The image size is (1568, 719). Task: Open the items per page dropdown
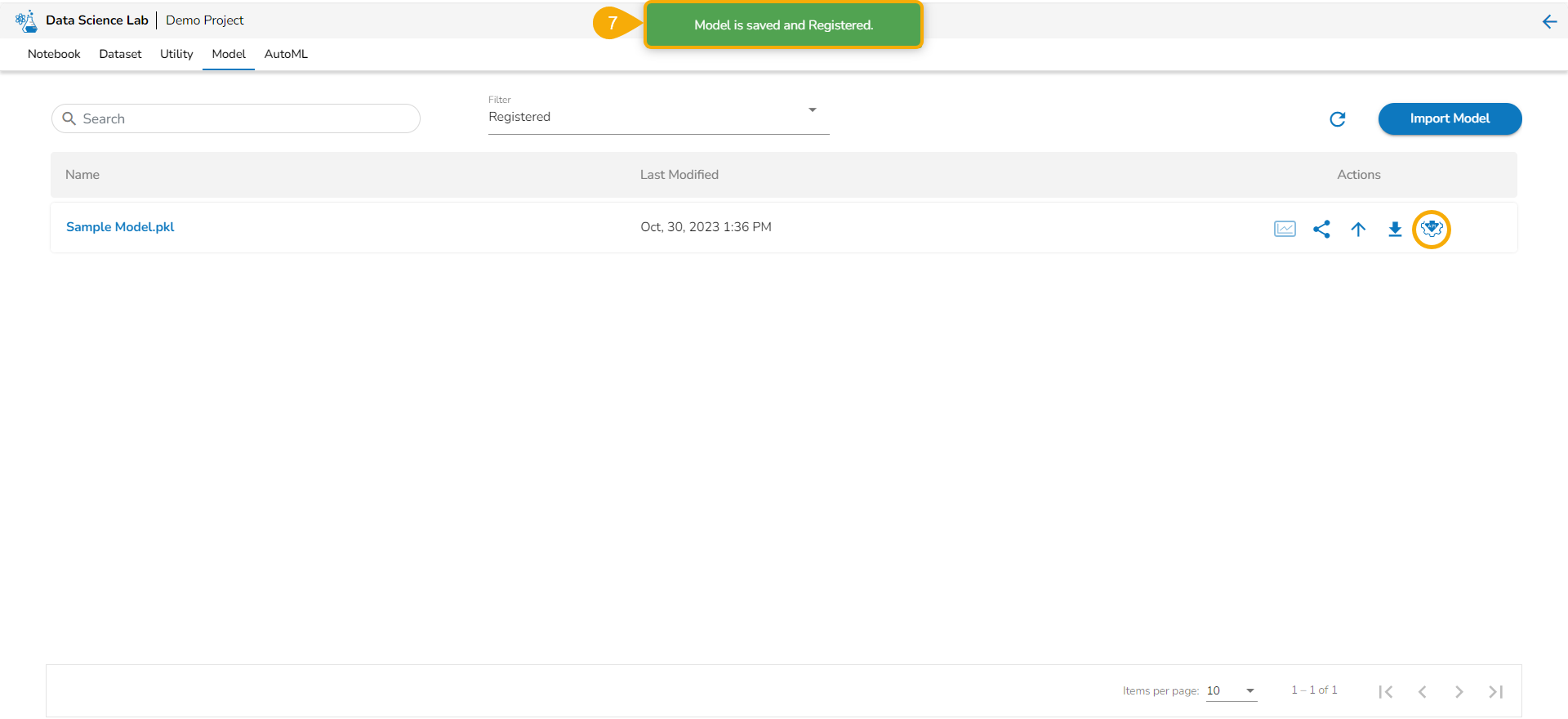pyautogui.click(x=1232, y=691)
